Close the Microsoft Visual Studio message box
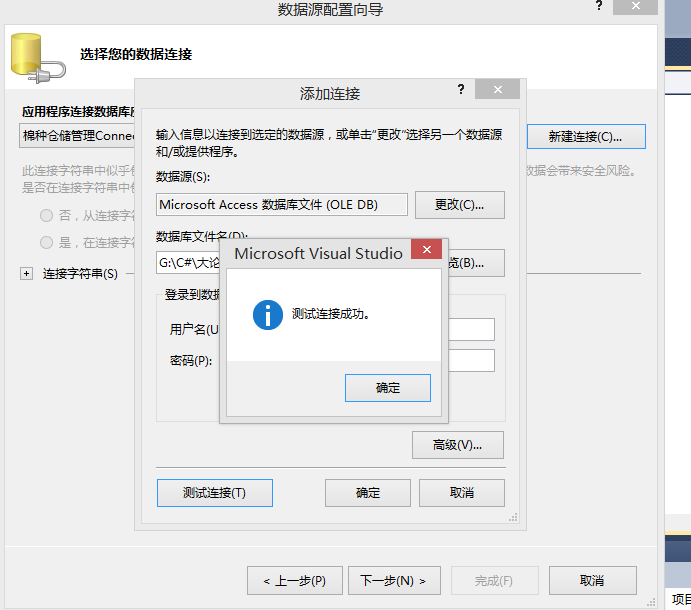691x610 pixels. [x=426, y=249]
